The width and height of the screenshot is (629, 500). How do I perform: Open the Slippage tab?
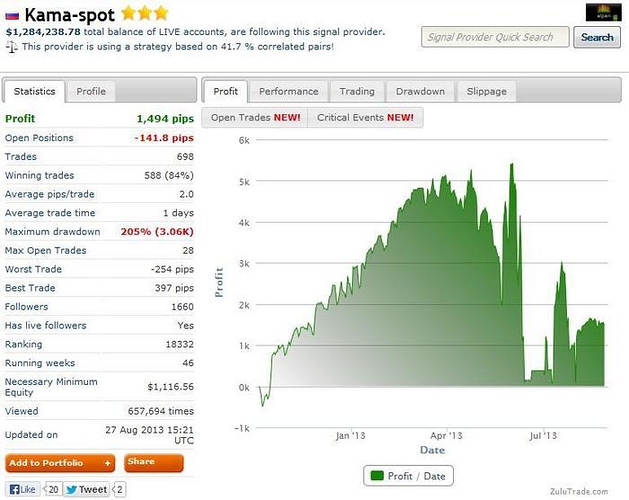tap(486, 91)
